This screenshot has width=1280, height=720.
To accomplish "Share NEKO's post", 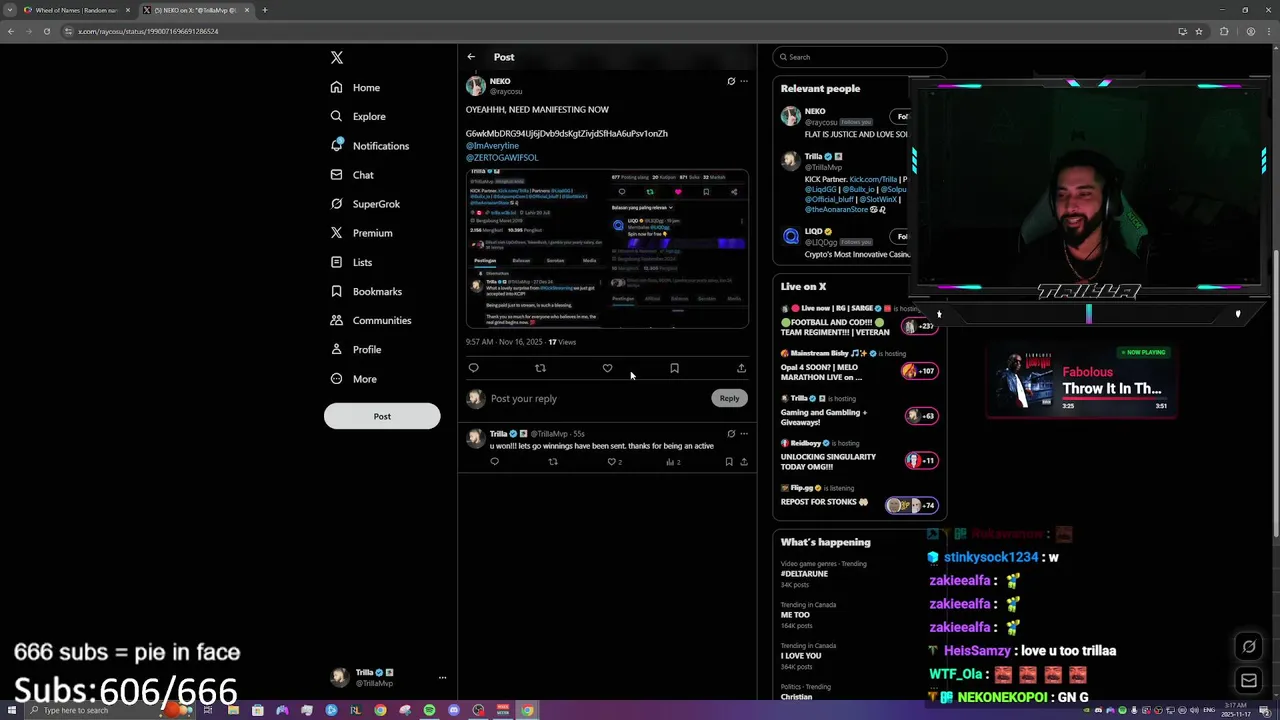I will point(741,368).
